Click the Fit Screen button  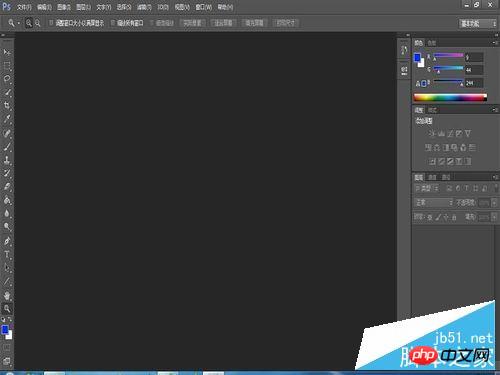pos(223,23)
